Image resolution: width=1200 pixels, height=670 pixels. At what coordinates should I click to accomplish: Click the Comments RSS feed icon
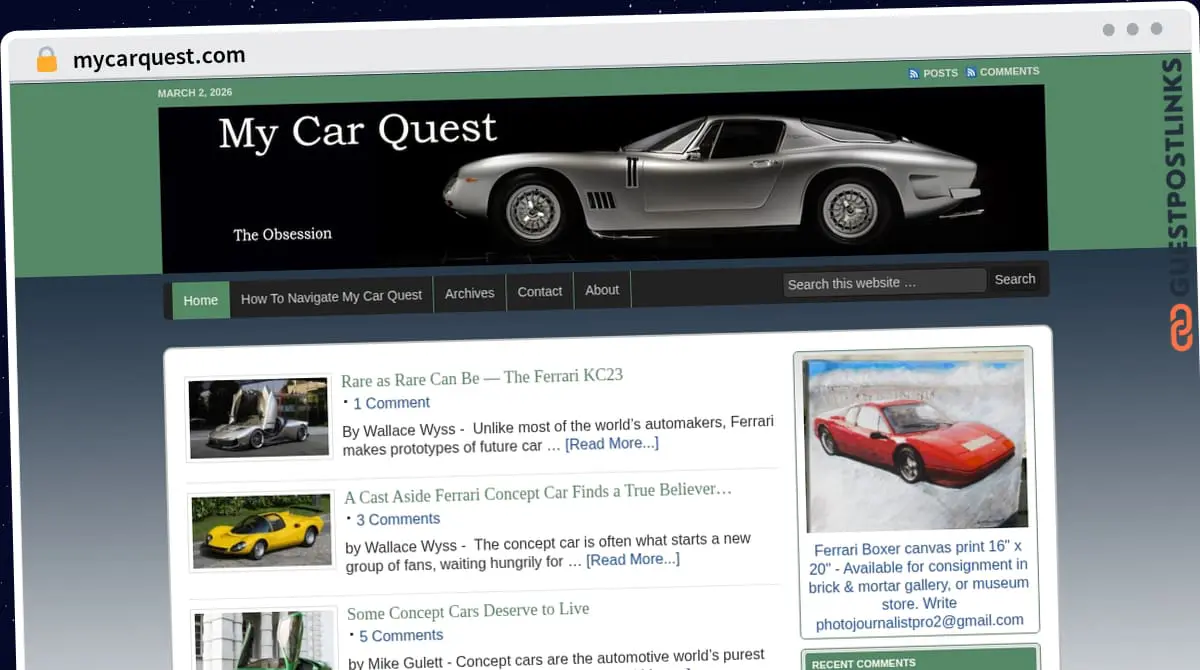pyautogui.click(x=971, y=72)
